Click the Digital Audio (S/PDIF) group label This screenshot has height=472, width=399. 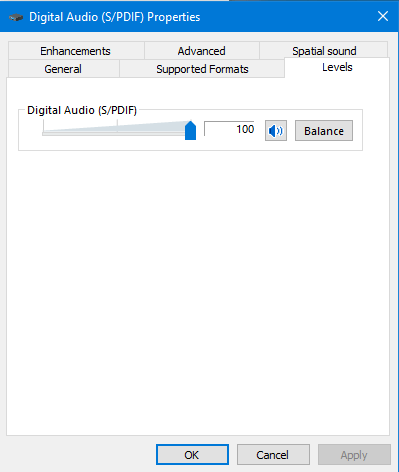82,110
